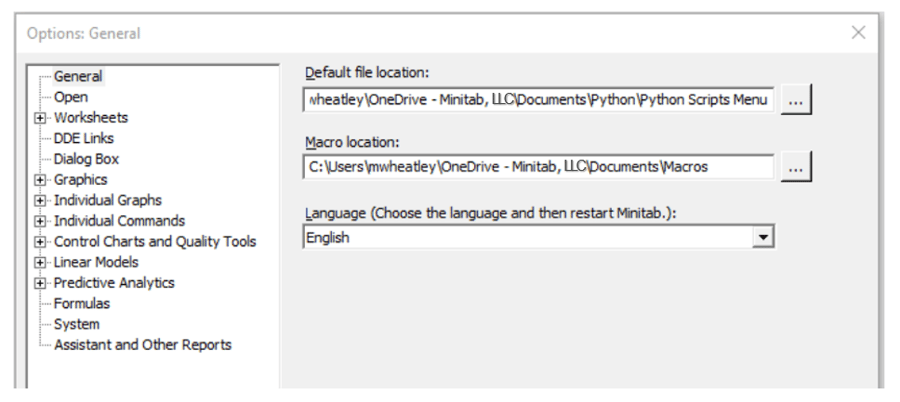
Task: Browse for default file location
Action: click(x=795, y=101)
